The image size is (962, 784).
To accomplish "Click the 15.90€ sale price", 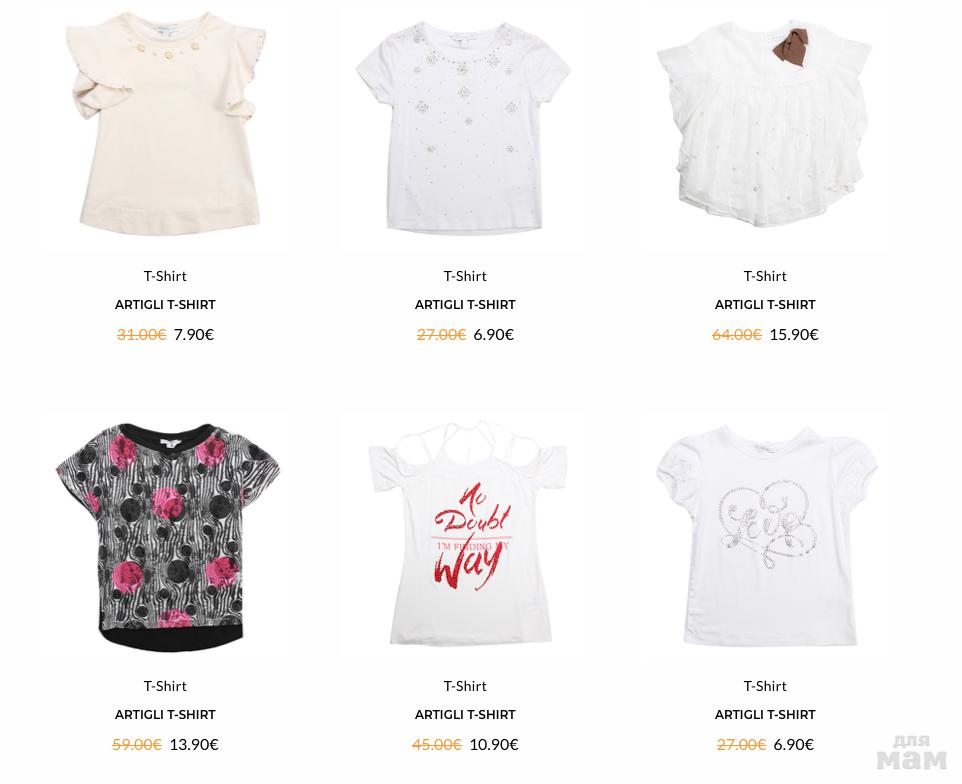I will (x=794, y=334).
